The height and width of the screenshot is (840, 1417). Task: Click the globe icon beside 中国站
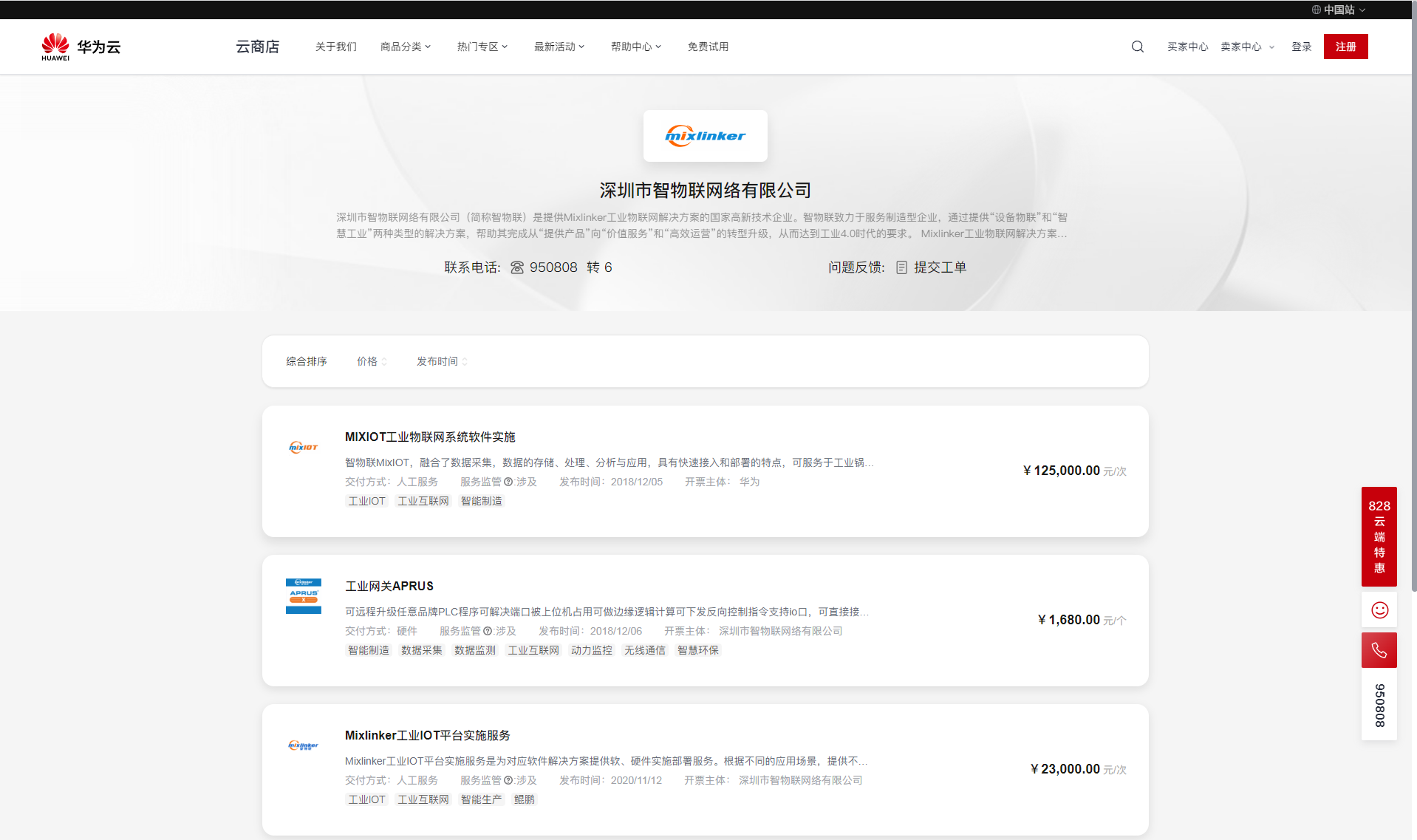[1316, 10]
